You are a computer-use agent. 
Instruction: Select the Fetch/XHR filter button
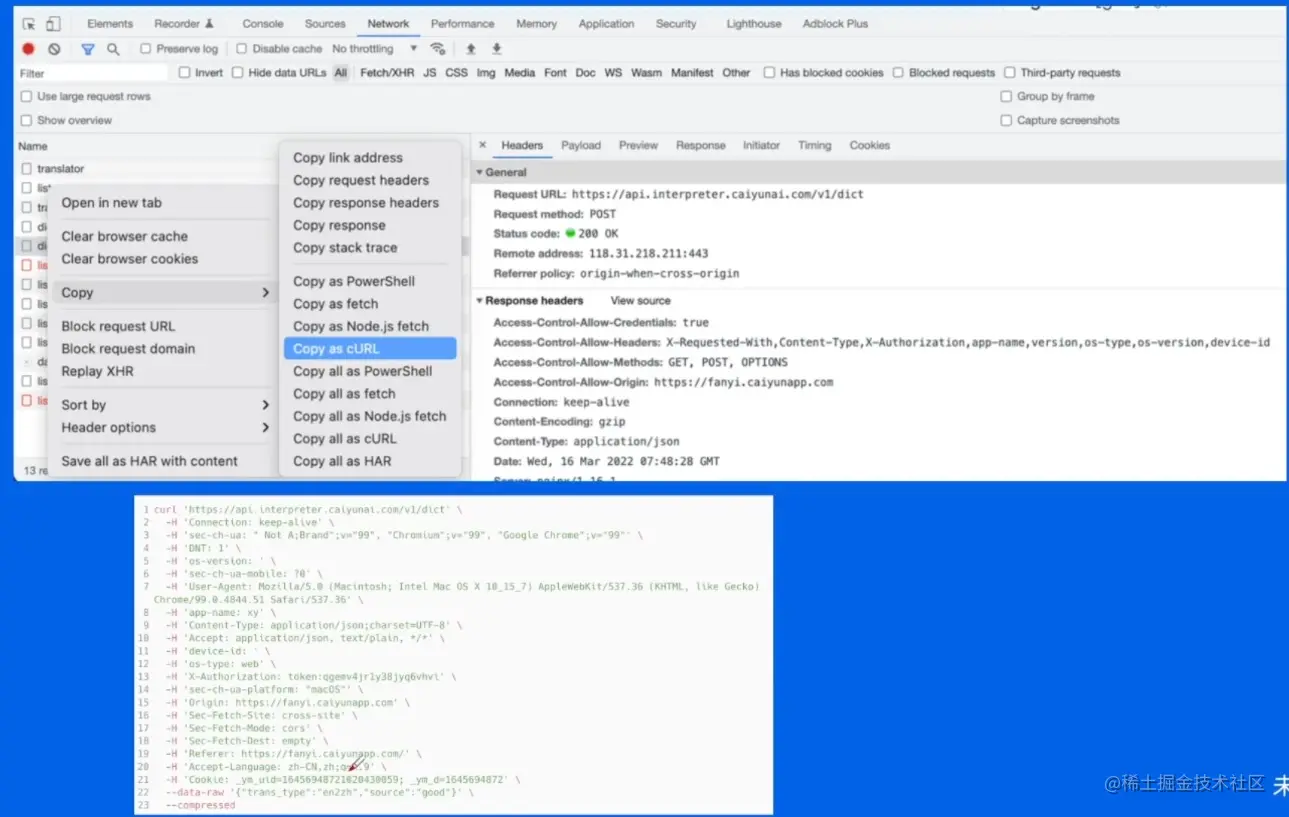pos(387,73)
